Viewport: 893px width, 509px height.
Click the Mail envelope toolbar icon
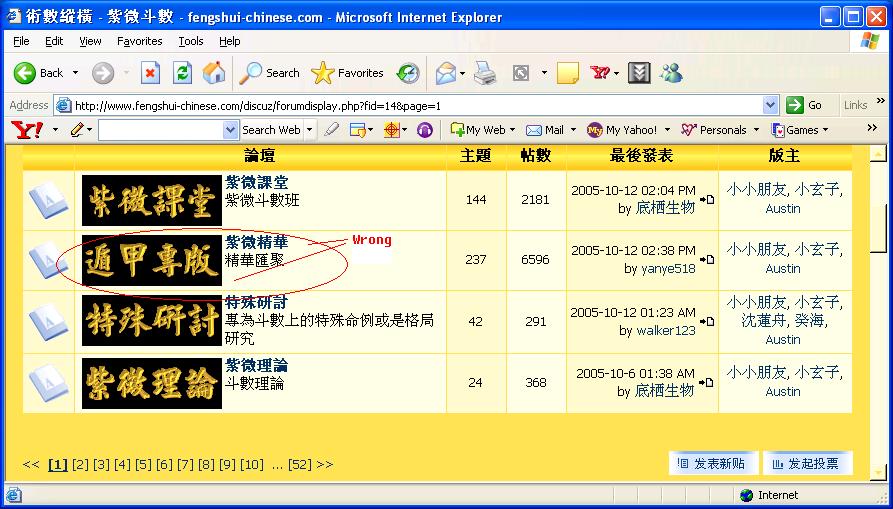446,73
